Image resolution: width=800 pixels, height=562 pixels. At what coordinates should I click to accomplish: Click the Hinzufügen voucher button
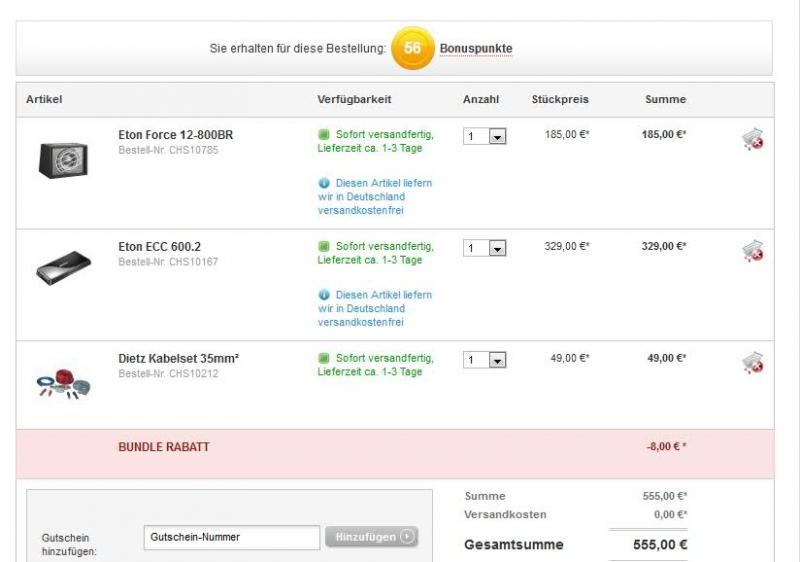tap(371, 537)
